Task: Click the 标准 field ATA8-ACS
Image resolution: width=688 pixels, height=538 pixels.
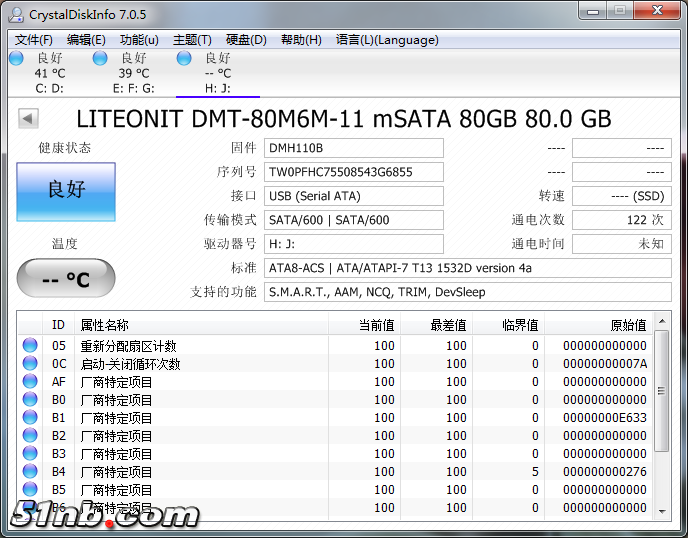Action: coord(468,268)
